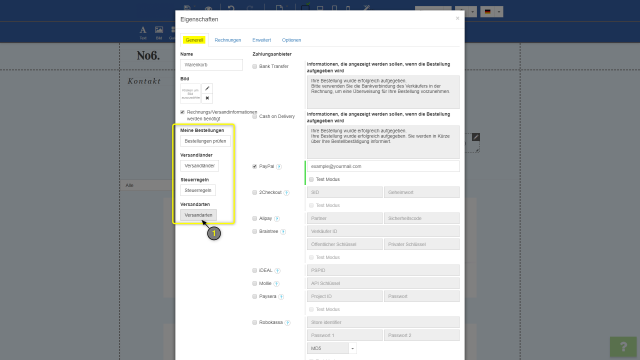Click the Bank Transfer information text area
This screenshot has height=360, width=640.
tap(383, 92)
